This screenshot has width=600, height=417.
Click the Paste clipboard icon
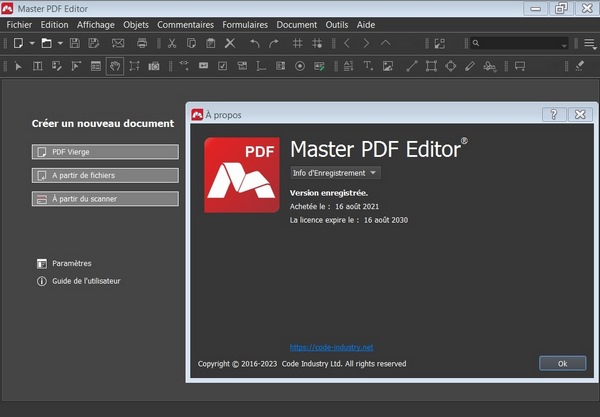[210, 43]
